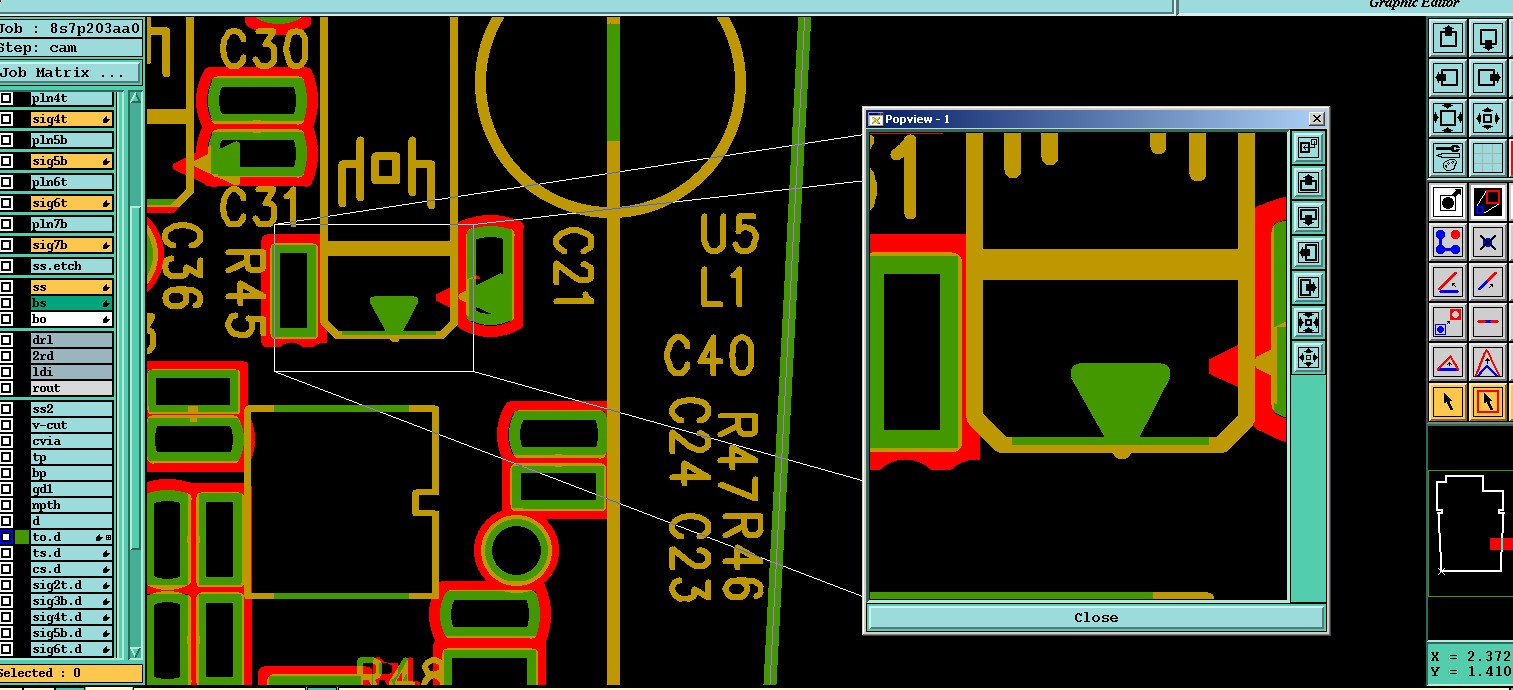Select layer name pln7b

coord(71,224)
